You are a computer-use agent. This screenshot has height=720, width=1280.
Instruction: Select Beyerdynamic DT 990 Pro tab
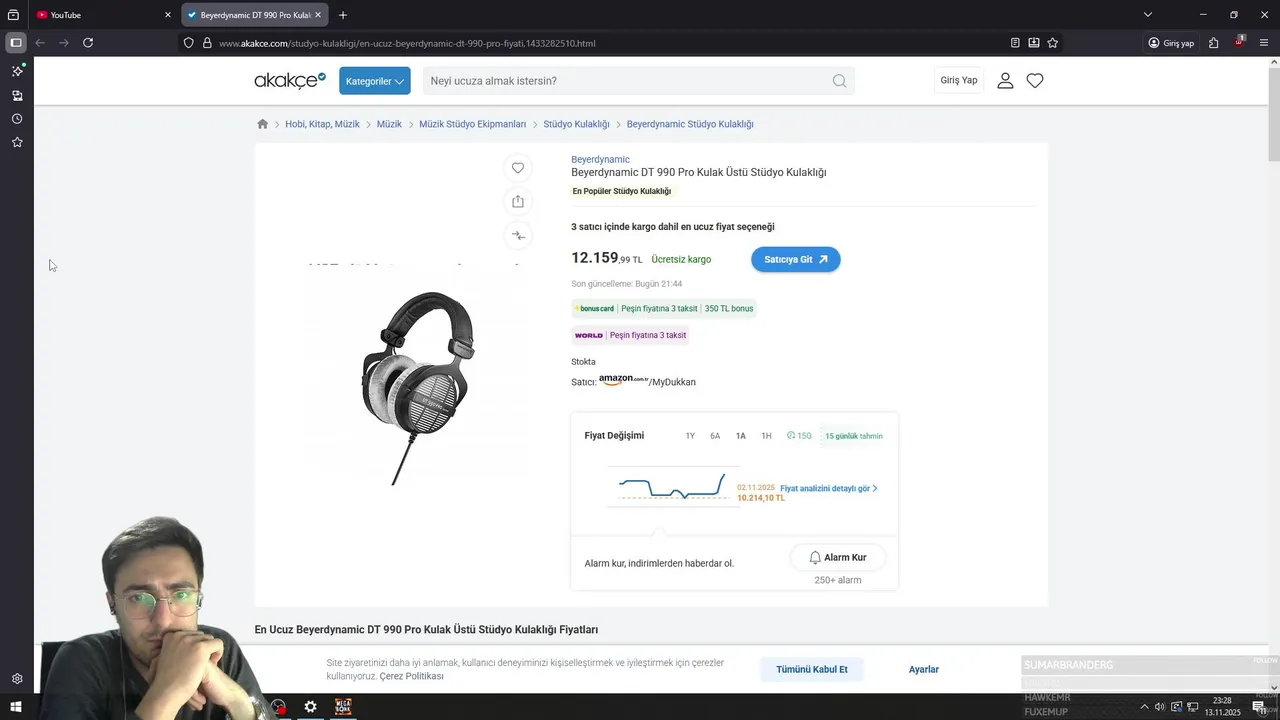point(255,15)
